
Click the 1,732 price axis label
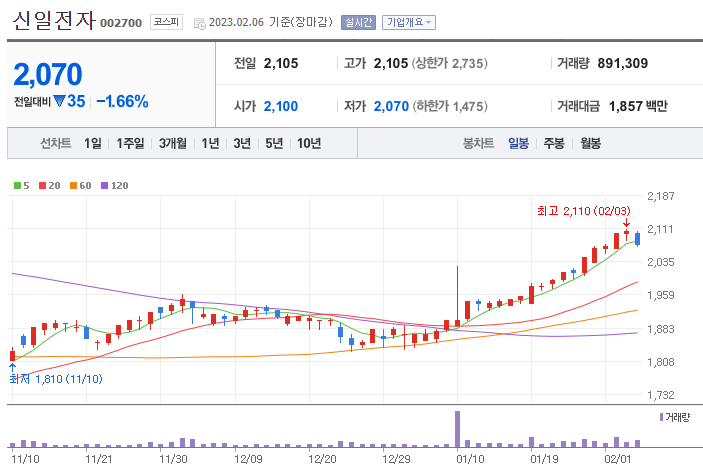click(660, 395)
